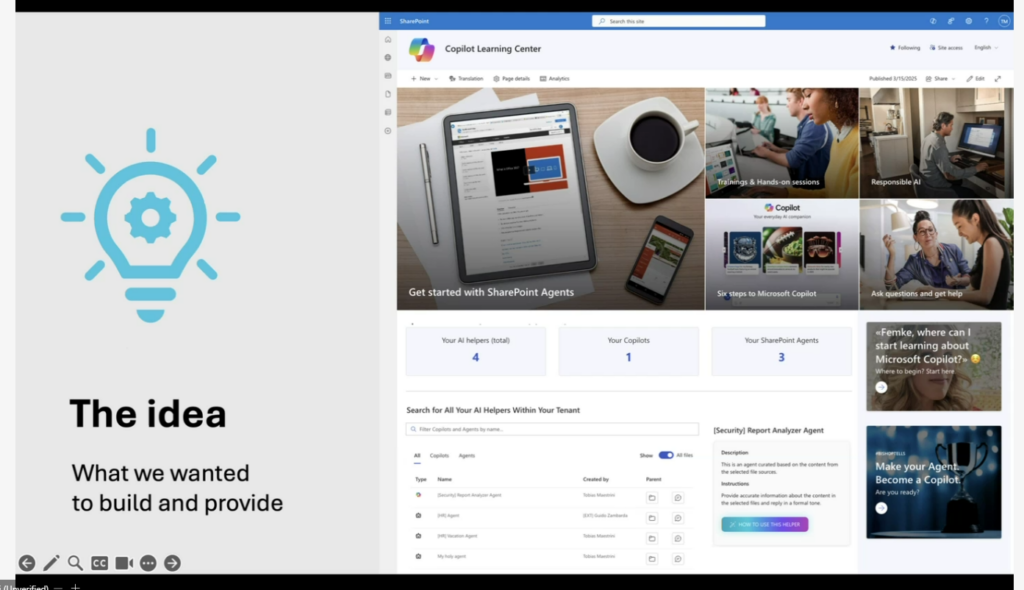The width and height of the screenshot is (1024, 590).
Task: Expand the English language dropdown
Action: point(986,48)
